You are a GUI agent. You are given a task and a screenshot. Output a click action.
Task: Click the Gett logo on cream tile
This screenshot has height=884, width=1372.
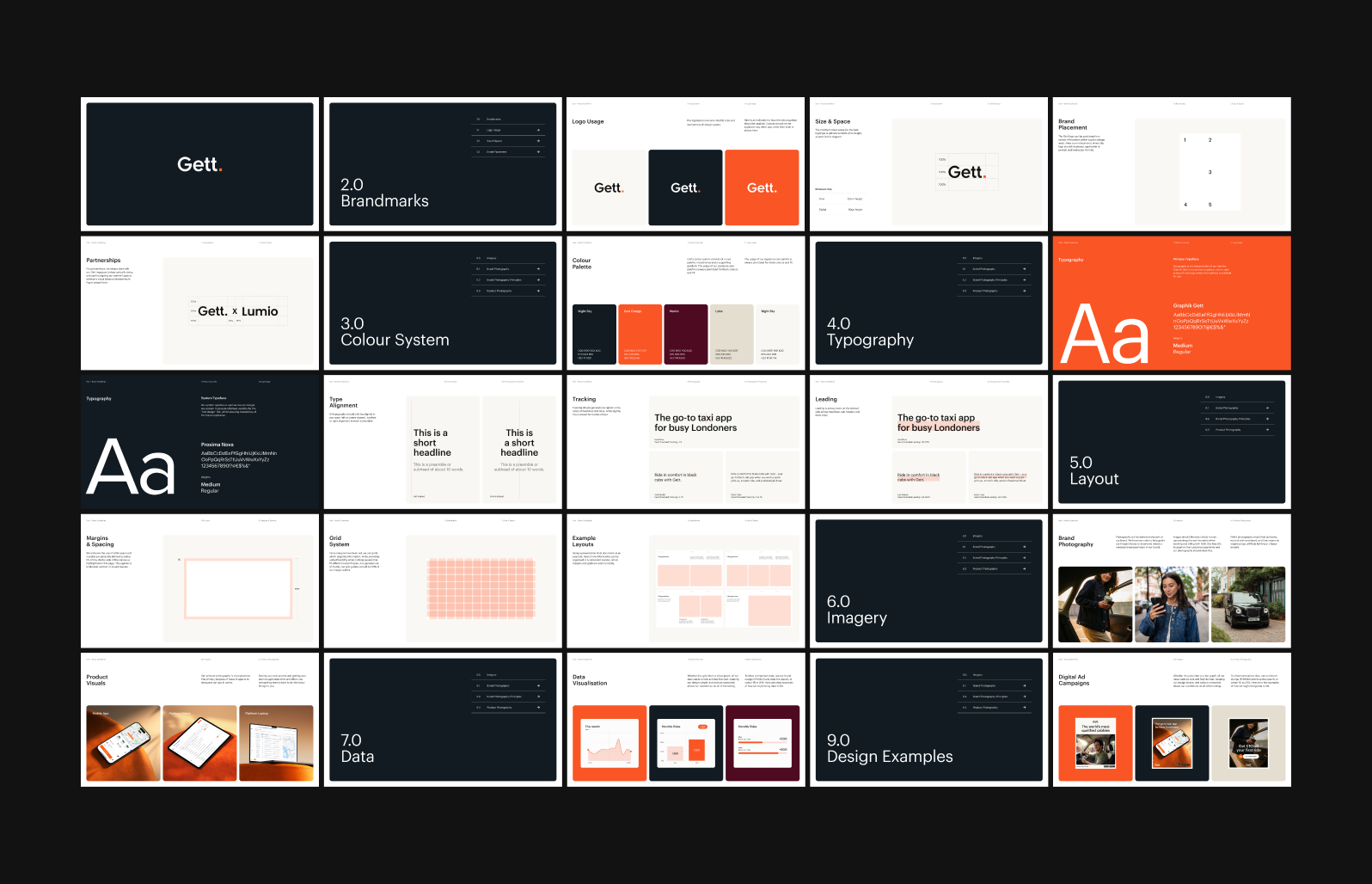pos(609,187)
